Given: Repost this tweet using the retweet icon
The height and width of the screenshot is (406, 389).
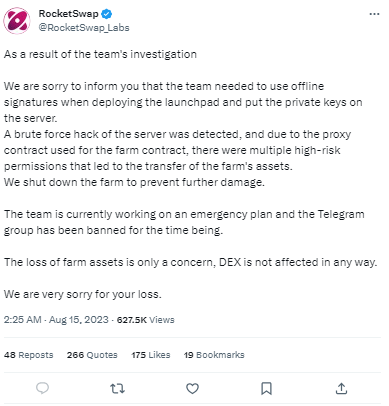Looking at the screenshot, I should click(117, 388).
